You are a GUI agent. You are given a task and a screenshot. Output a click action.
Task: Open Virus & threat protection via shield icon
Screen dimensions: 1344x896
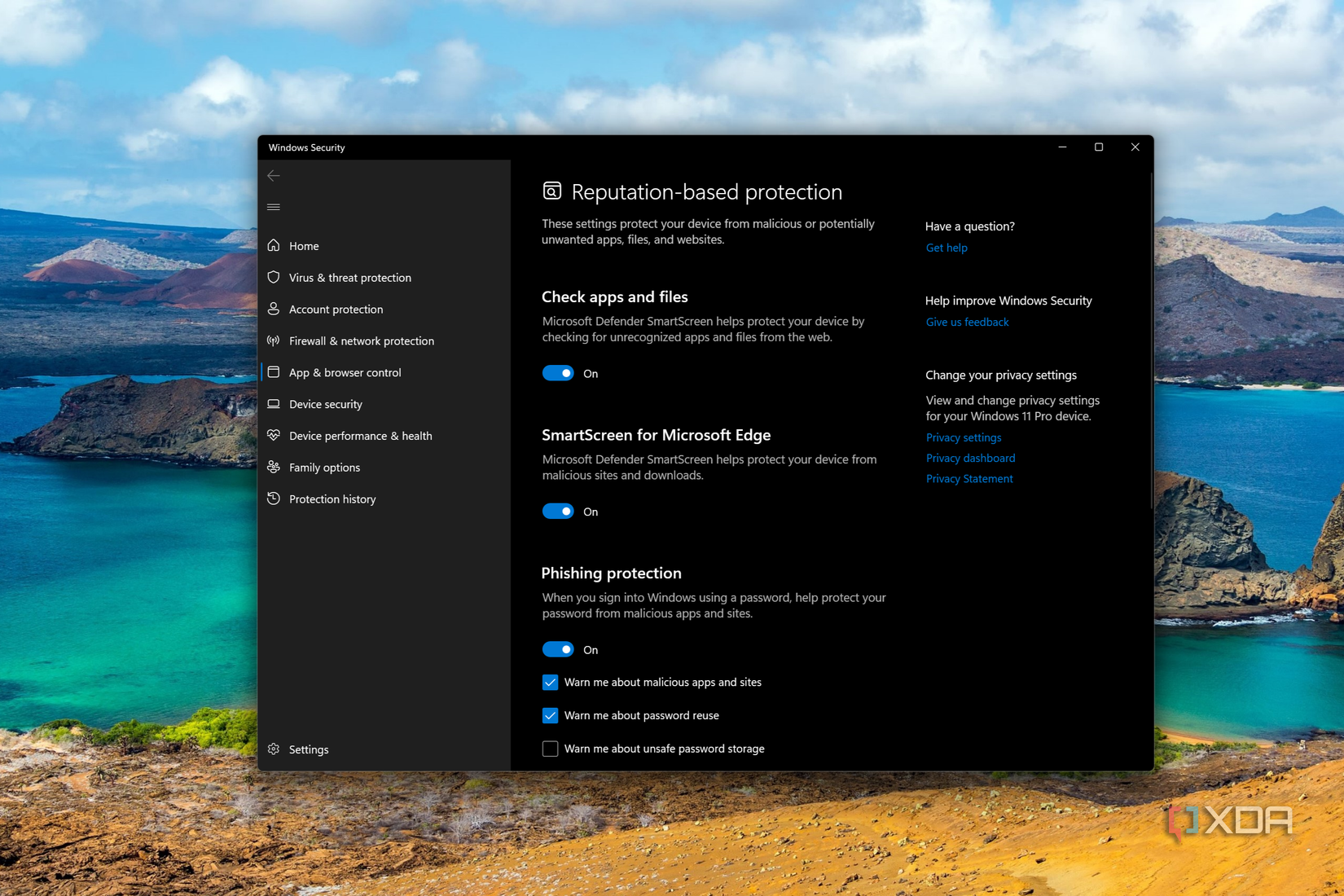pos(274,277)
